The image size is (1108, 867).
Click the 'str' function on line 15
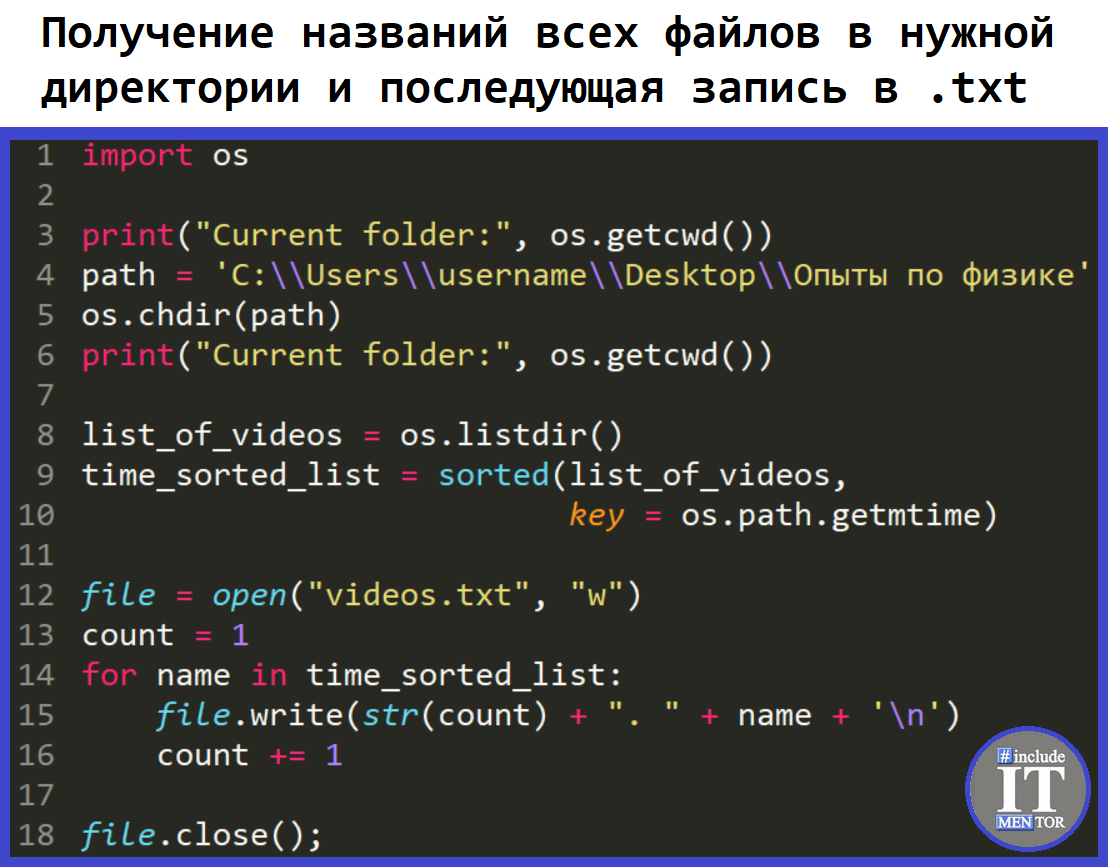tap(391, 715)
